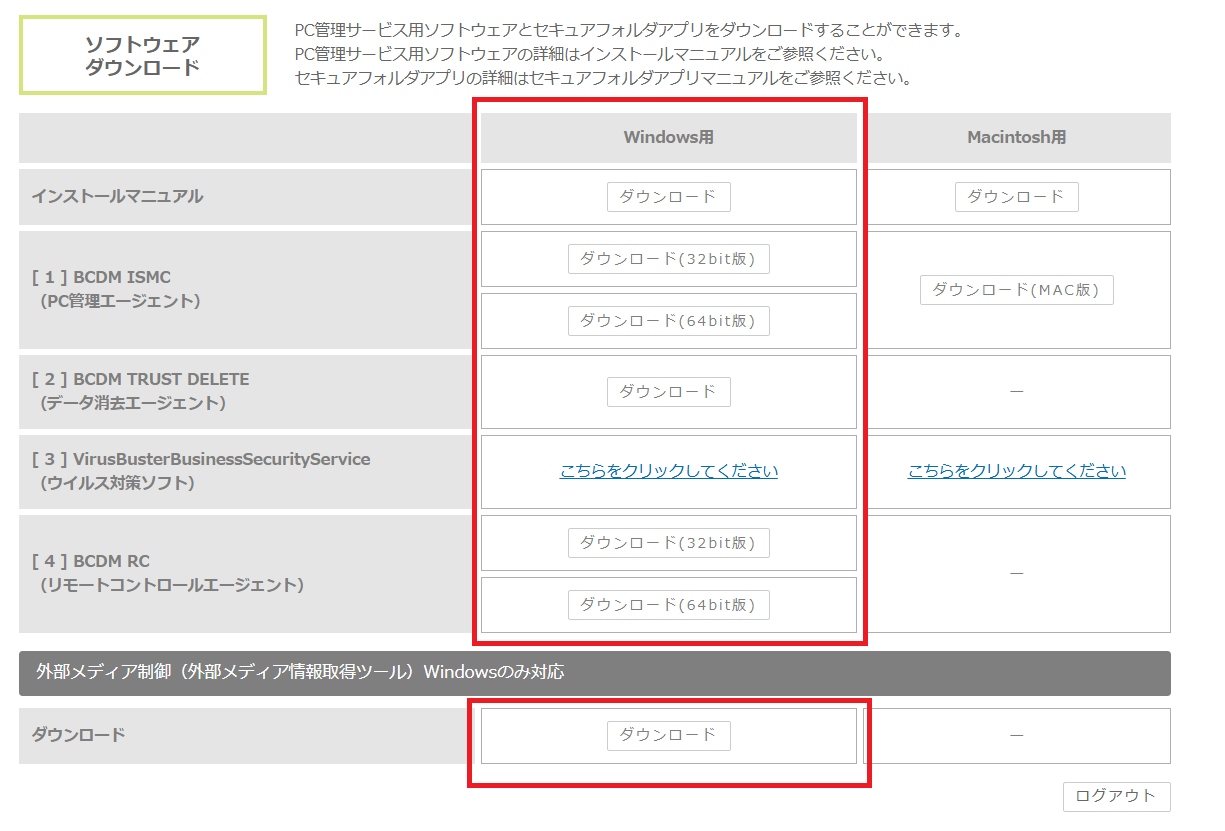Download BCDM ISMC 64bit version for Windows

pos(668,321)
